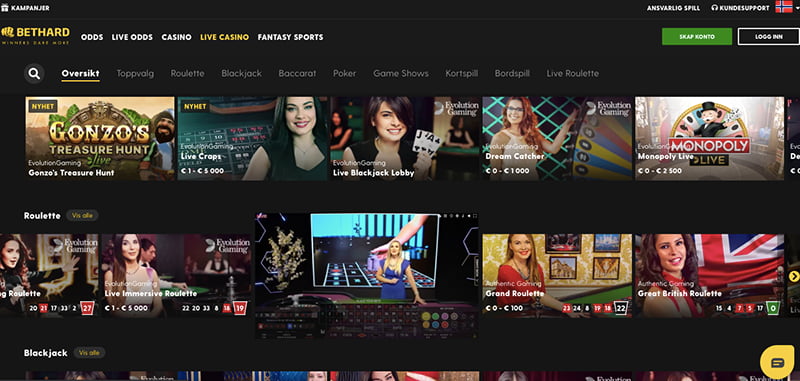Open Live Odds in the main menu
The height and width of the screenshot is (381, 800).
pos(132,37)
